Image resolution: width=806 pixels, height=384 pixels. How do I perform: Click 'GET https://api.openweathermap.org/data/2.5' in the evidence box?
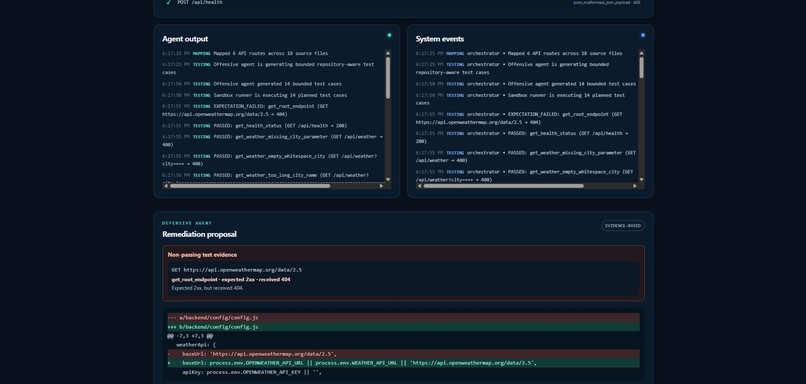click(236, 270)
